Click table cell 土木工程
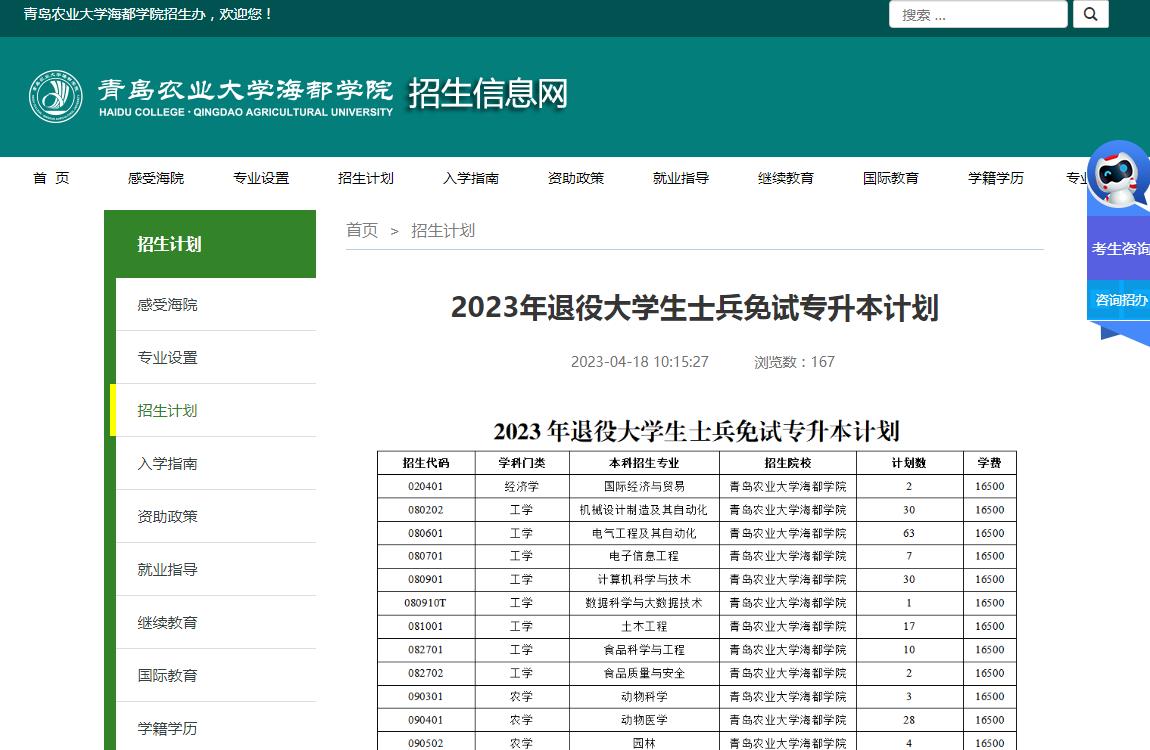 click(x=644, y=626)
